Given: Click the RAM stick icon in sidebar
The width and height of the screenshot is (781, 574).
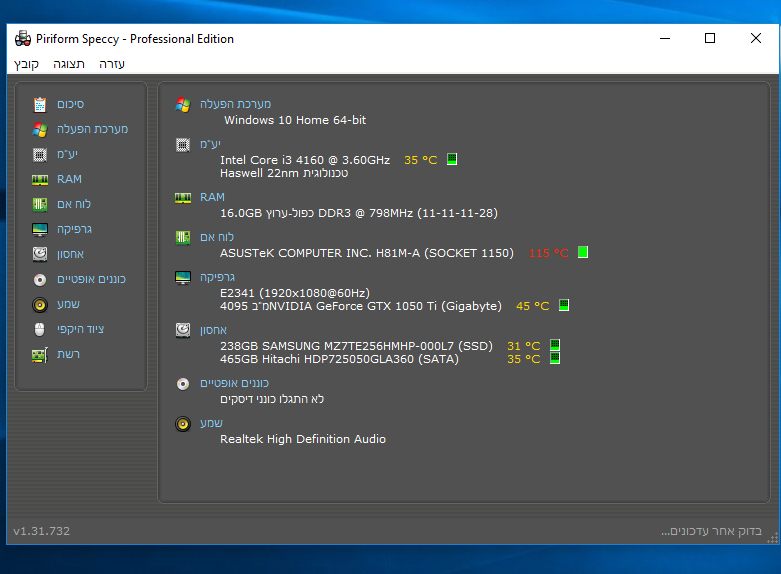Looking at the screenshot, I should (x=40, y=179).
